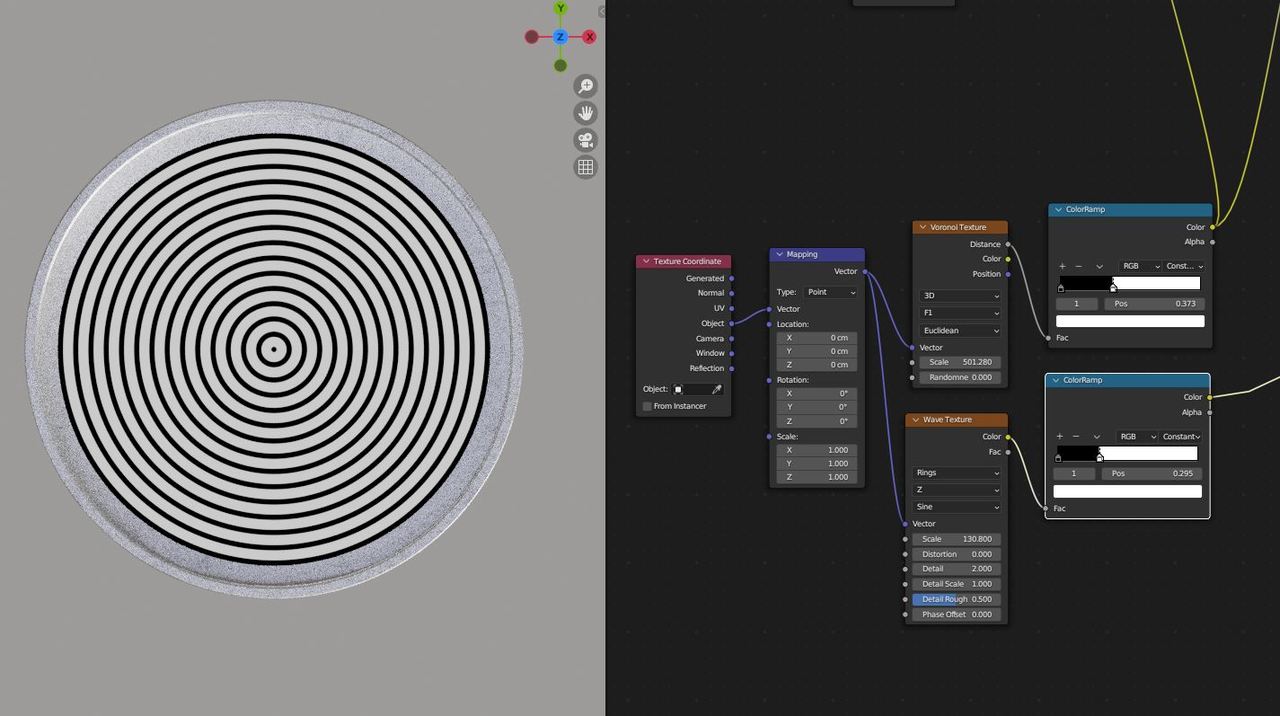Open upper ColorRamp Constant interpolation dropdown
1280x716 pixels.
(1184, 266)
